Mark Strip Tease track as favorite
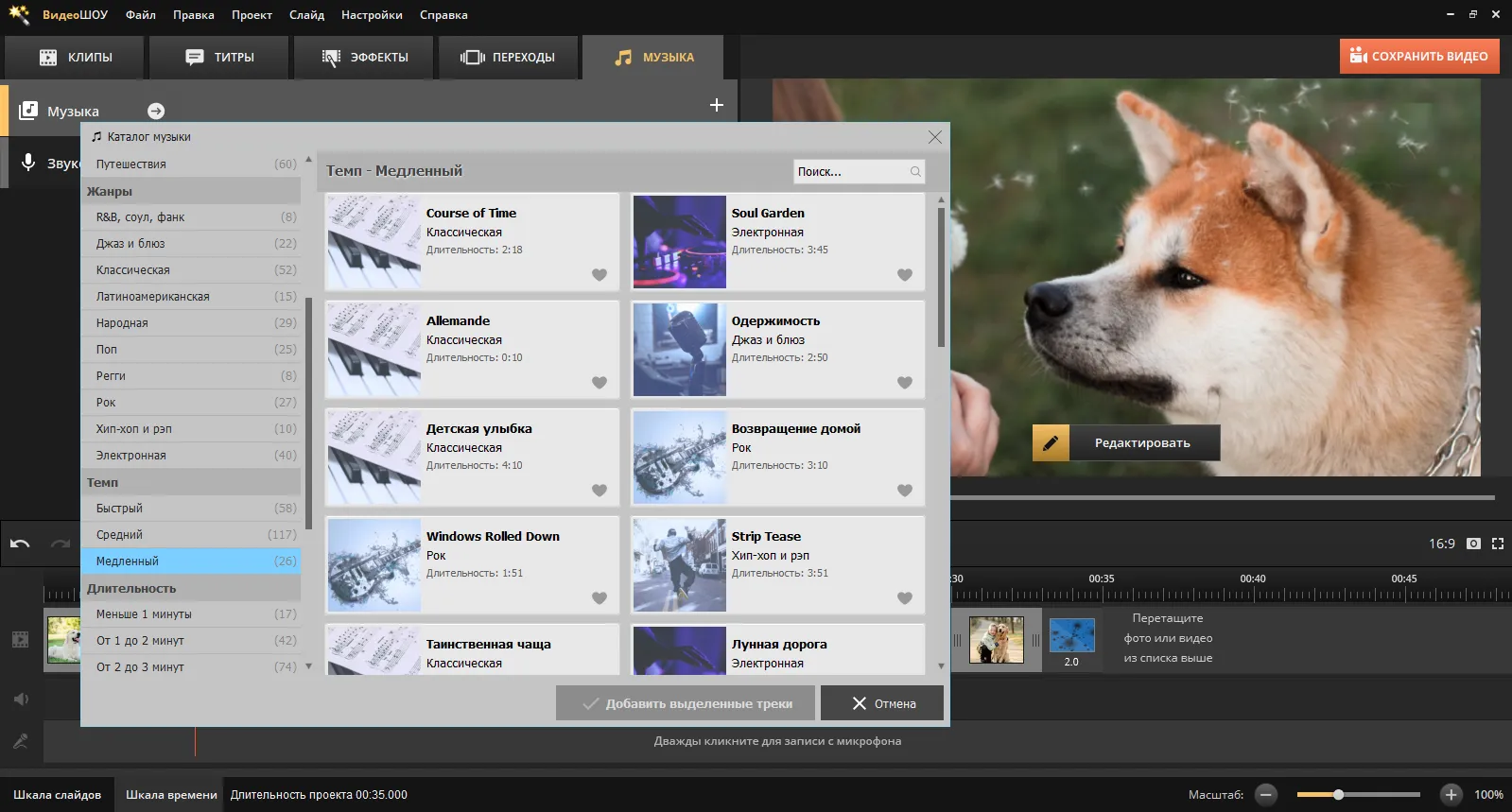The image size is (1512, 812). 905,598
